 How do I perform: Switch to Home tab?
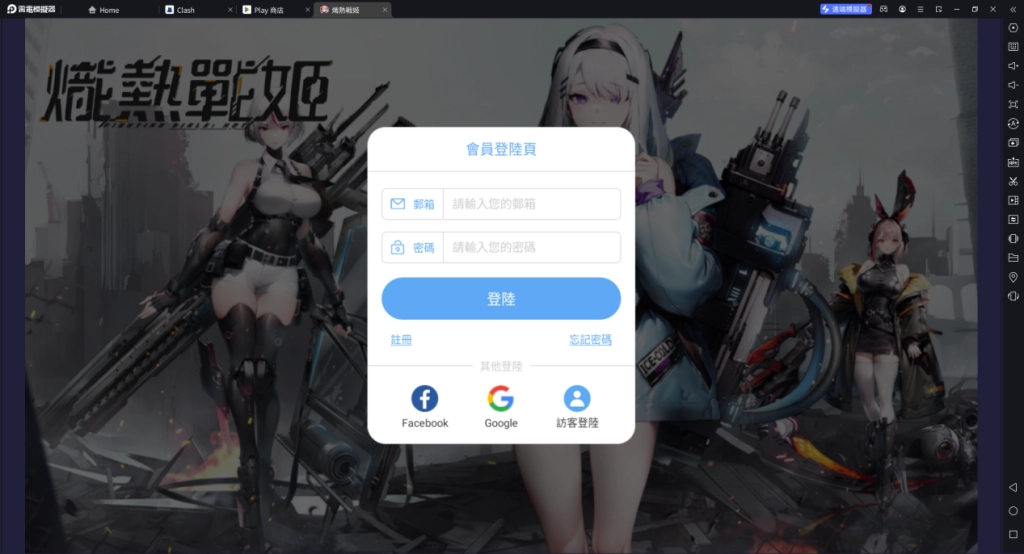(104, 10)
